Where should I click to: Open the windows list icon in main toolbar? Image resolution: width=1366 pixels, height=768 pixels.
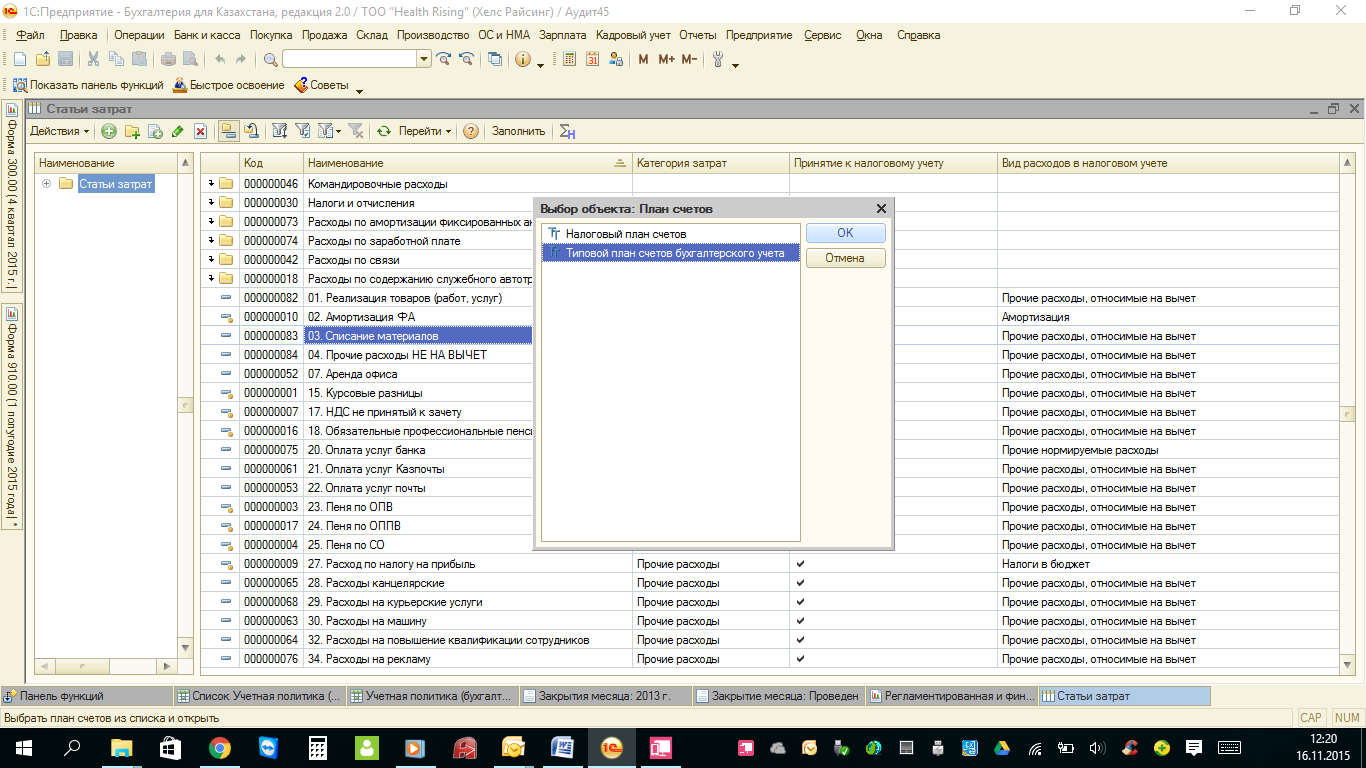[x=495, y=60]
